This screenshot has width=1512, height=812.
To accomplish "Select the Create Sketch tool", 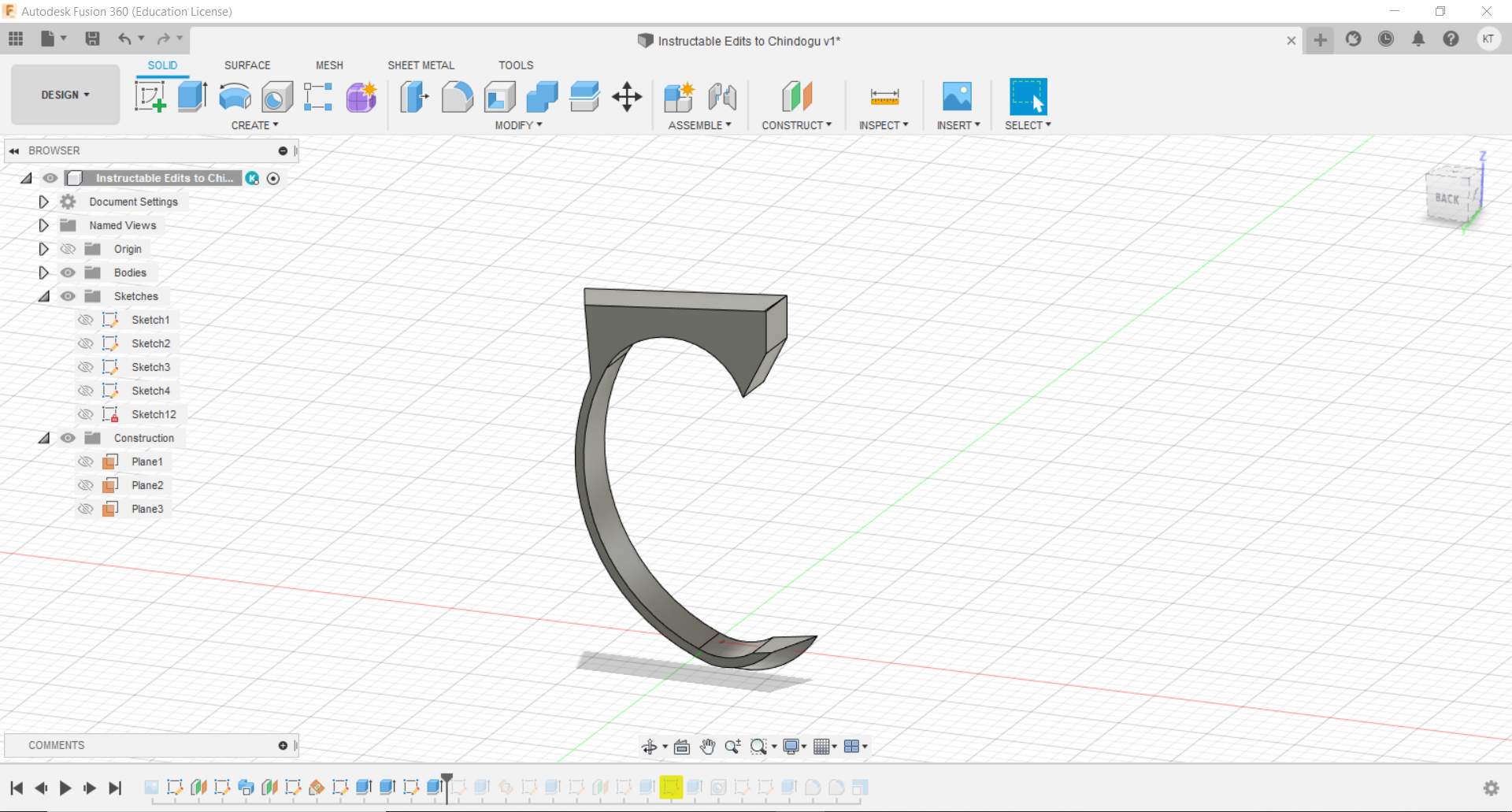I will (150, 97).
